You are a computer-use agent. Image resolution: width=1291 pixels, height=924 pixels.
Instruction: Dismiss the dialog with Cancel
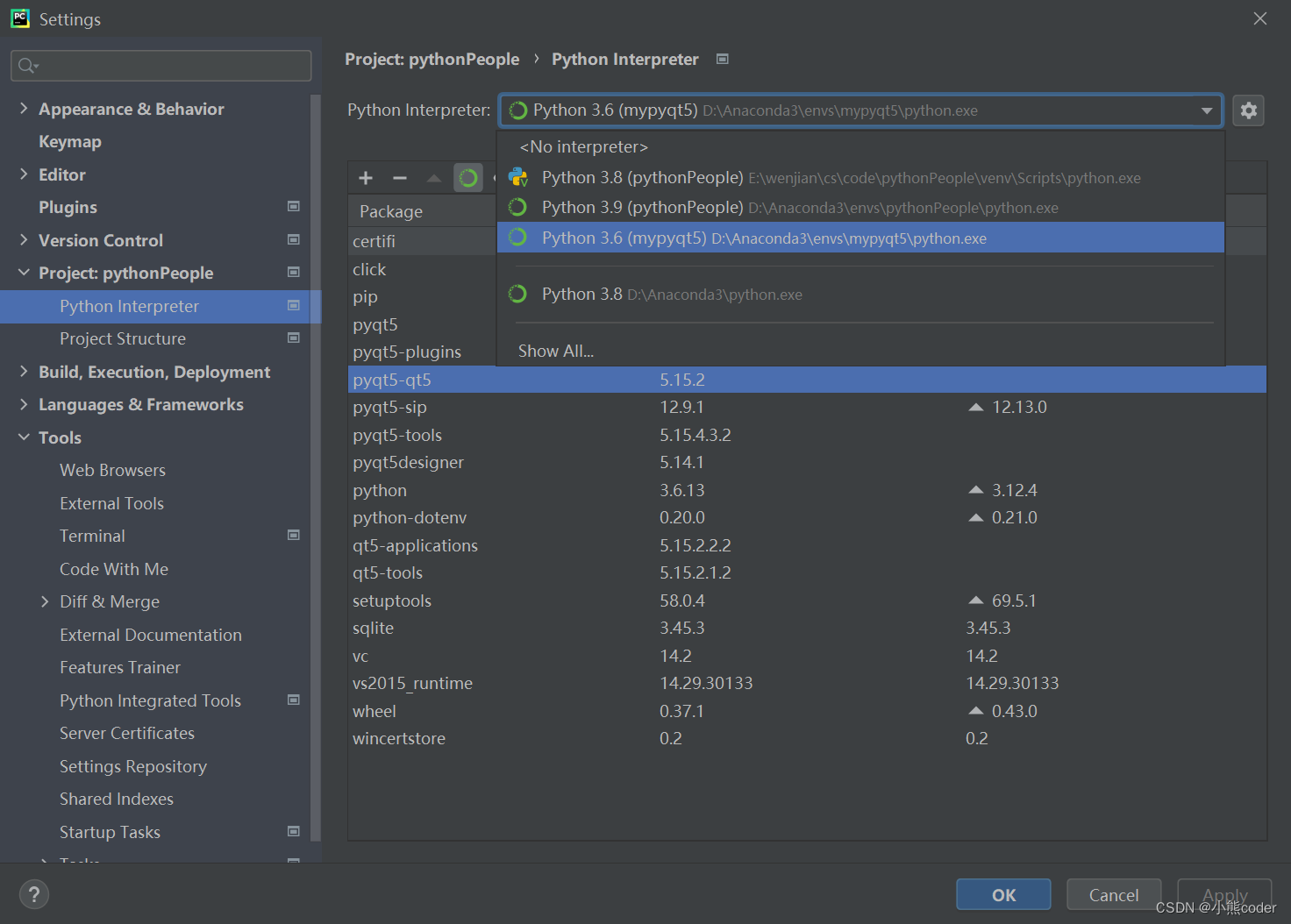point(1113,894)
